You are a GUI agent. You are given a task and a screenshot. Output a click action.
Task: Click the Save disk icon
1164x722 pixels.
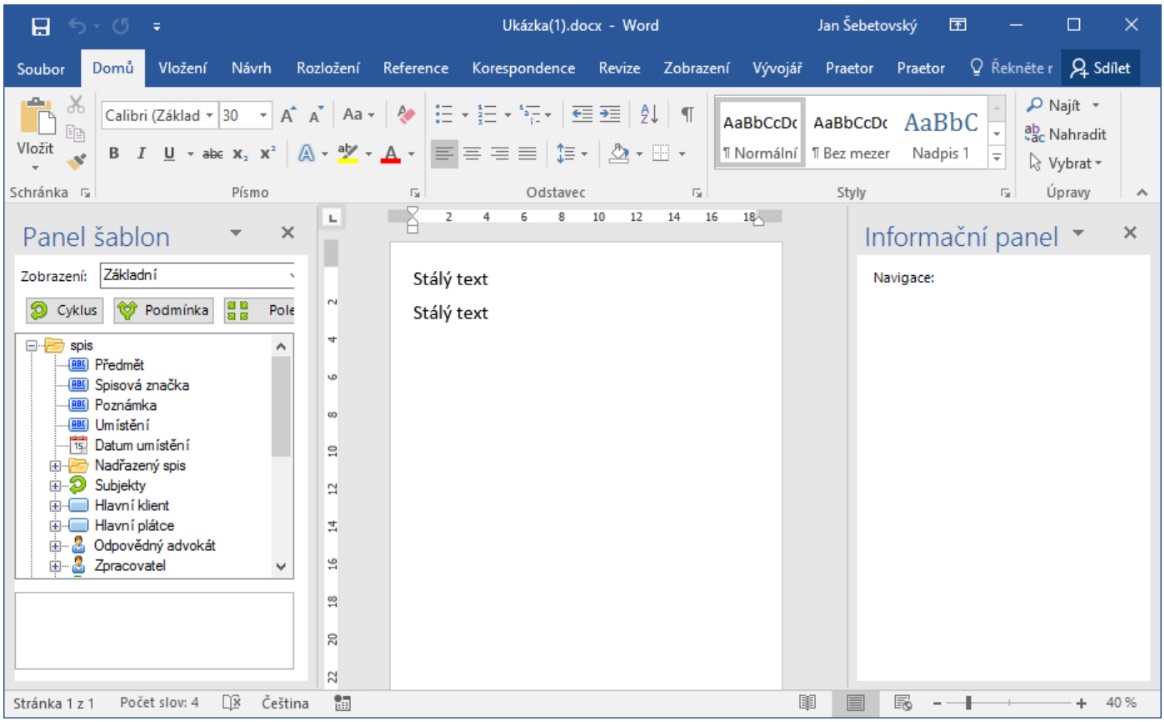(41, 26)
